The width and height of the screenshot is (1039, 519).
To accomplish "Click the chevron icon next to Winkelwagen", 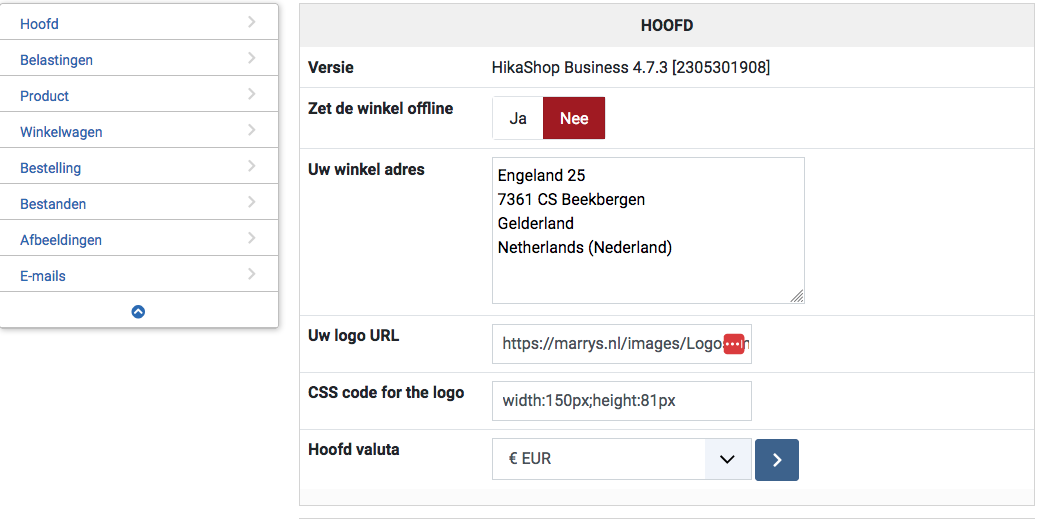I will coord(252,131).
